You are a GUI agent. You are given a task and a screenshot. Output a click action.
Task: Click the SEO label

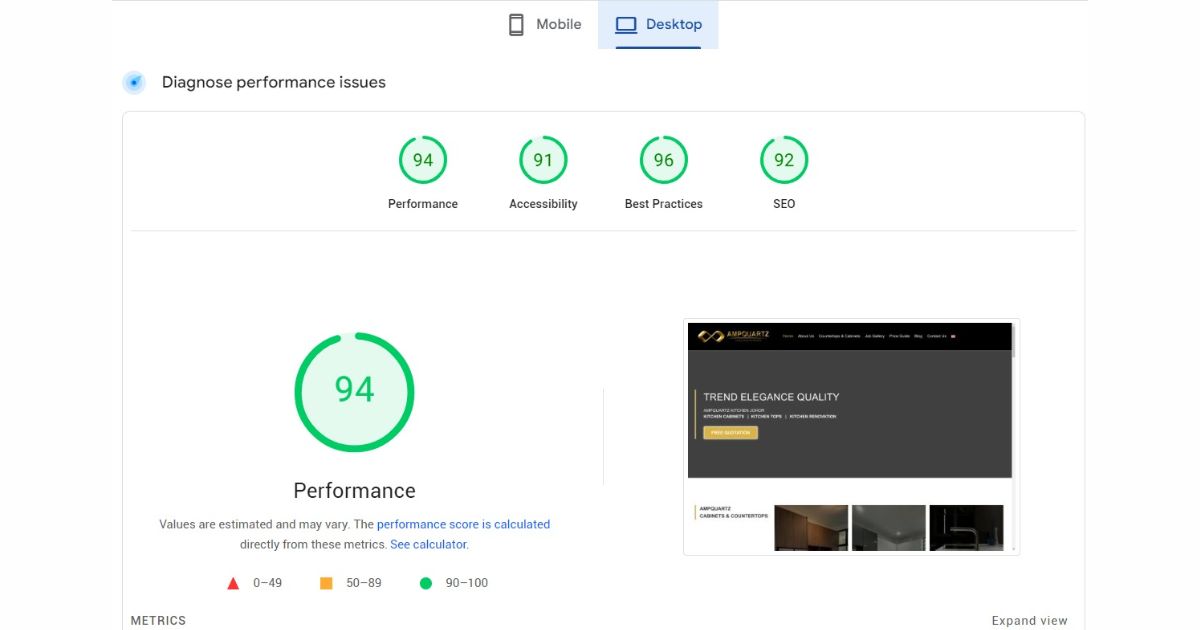click(784, 204)
